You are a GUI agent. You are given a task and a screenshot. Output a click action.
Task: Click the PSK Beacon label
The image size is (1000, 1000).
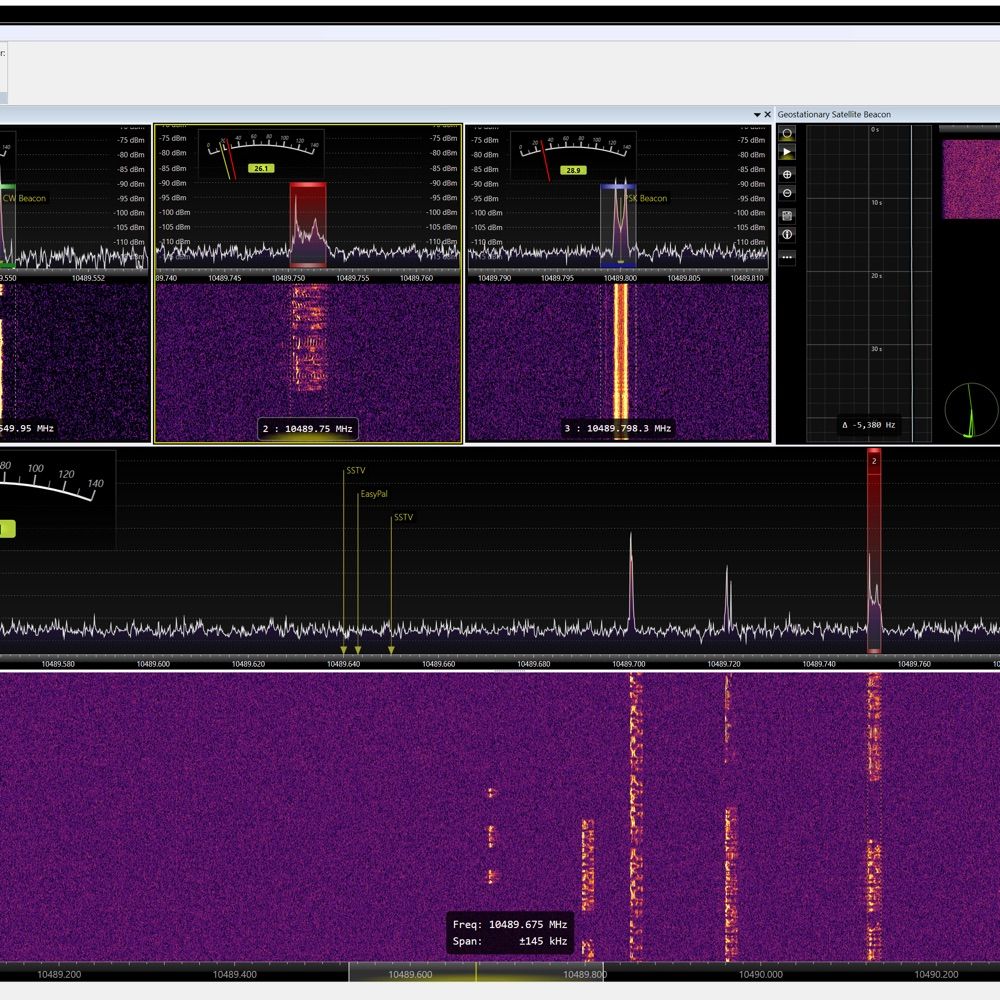(646, 198)
